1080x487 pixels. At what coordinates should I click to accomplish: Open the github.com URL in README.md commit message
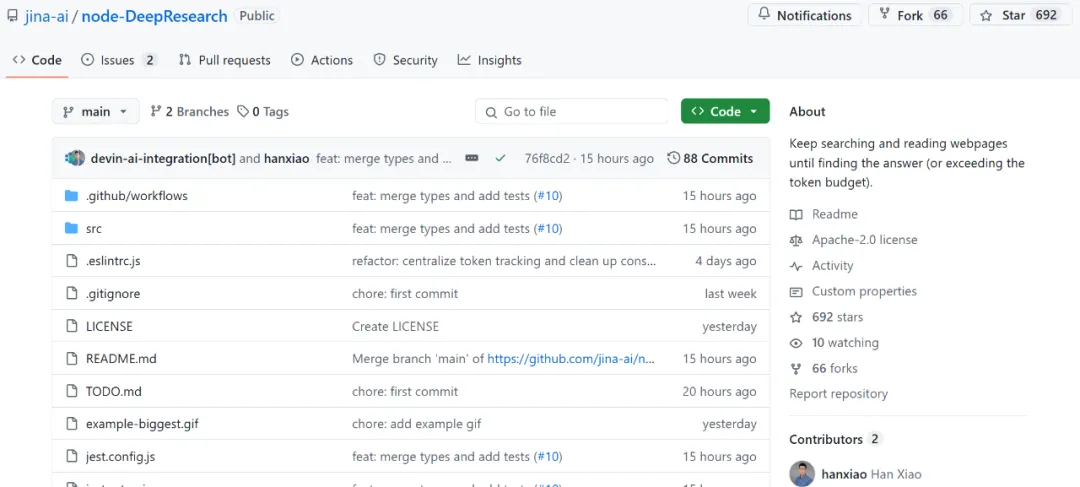571,359
